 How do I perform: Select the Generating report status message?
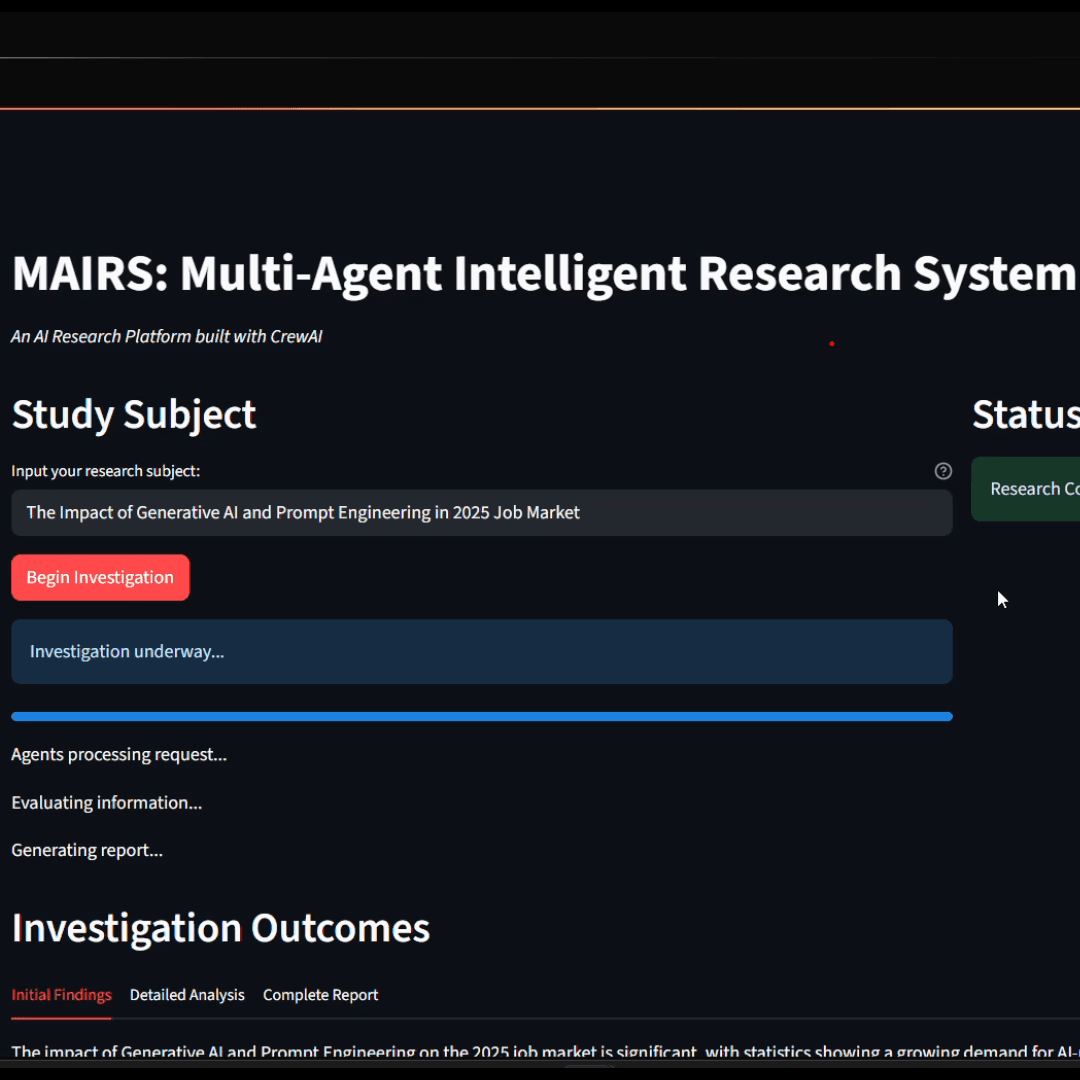point(86,849)
